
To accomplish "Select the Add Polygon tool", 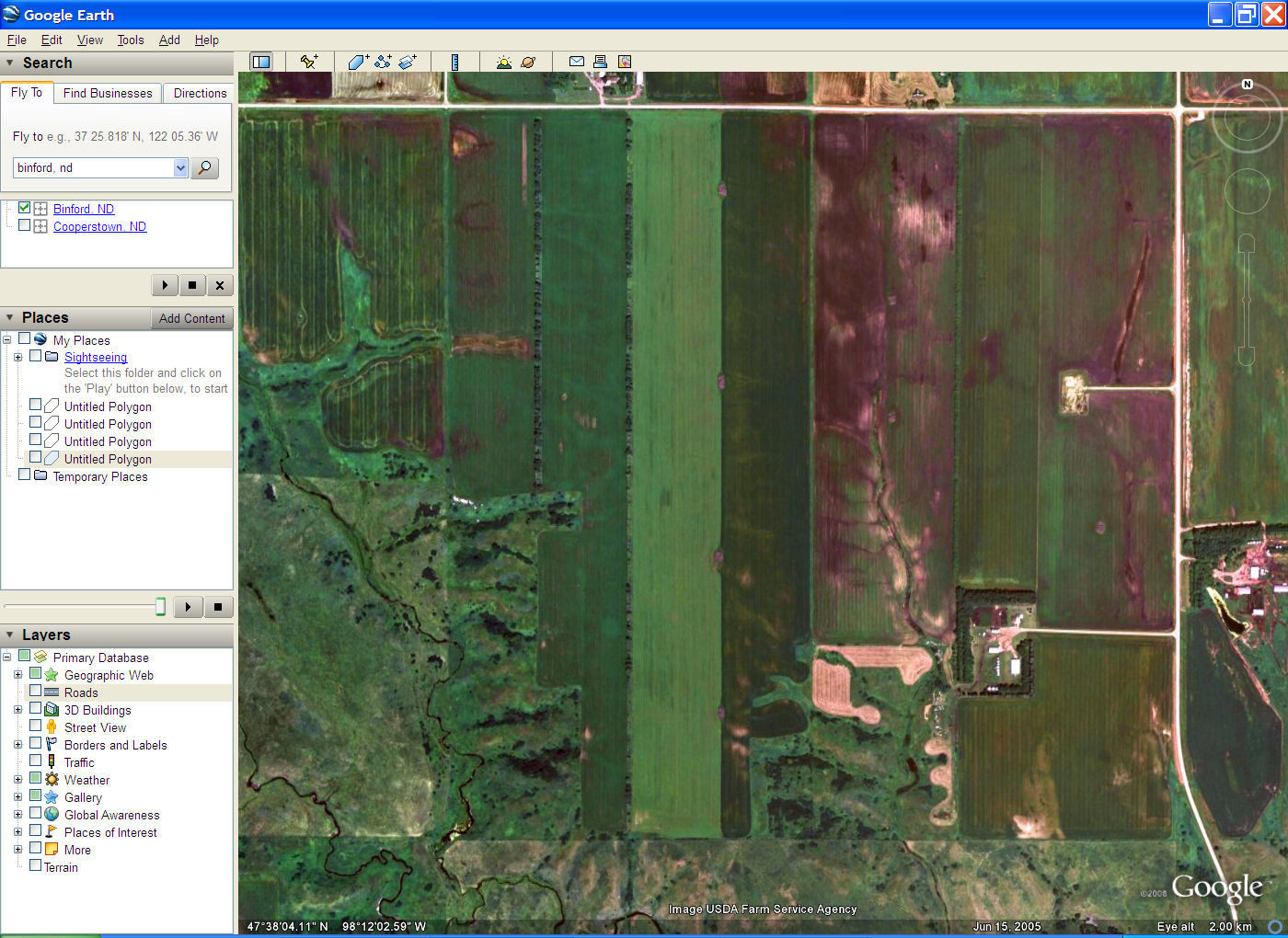I will [x=358, y=62].
